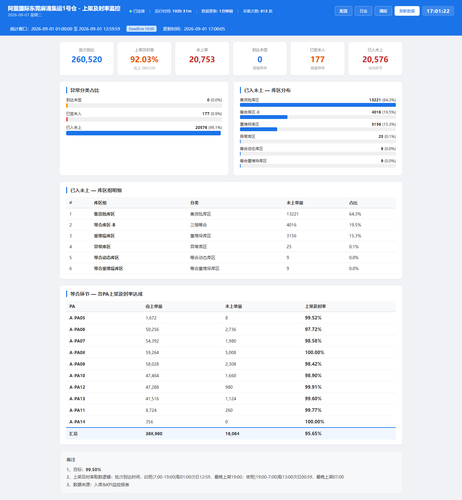Click the 98.42% rate value

(313, 364)
